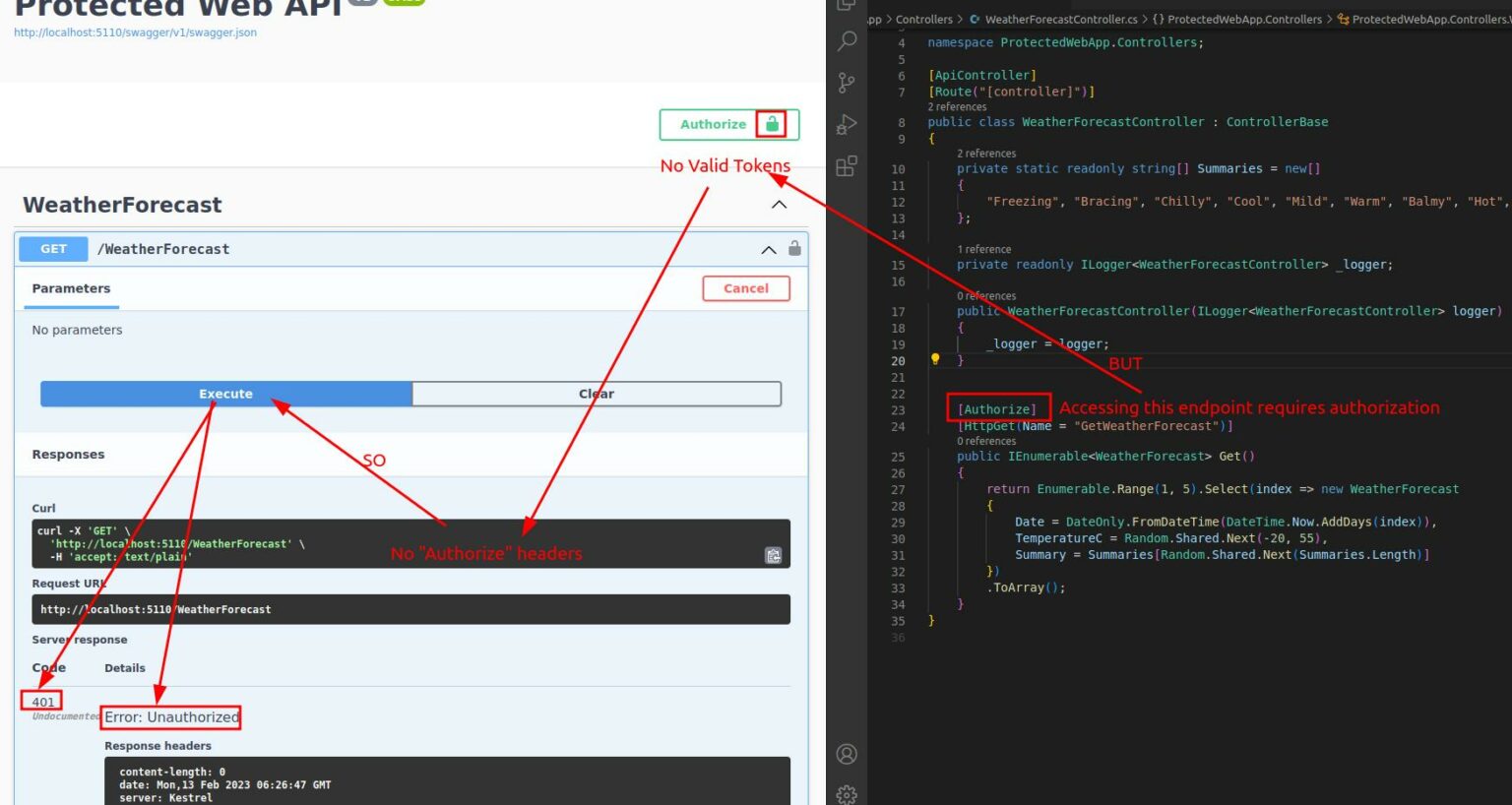Open the Search view in activity bar
1512x805 pixels.
pos(847,41)
